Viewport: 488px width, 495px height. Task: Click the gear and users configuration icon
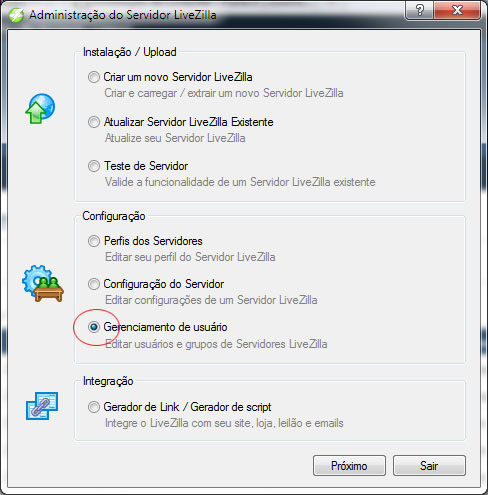(x=43, y=283)
